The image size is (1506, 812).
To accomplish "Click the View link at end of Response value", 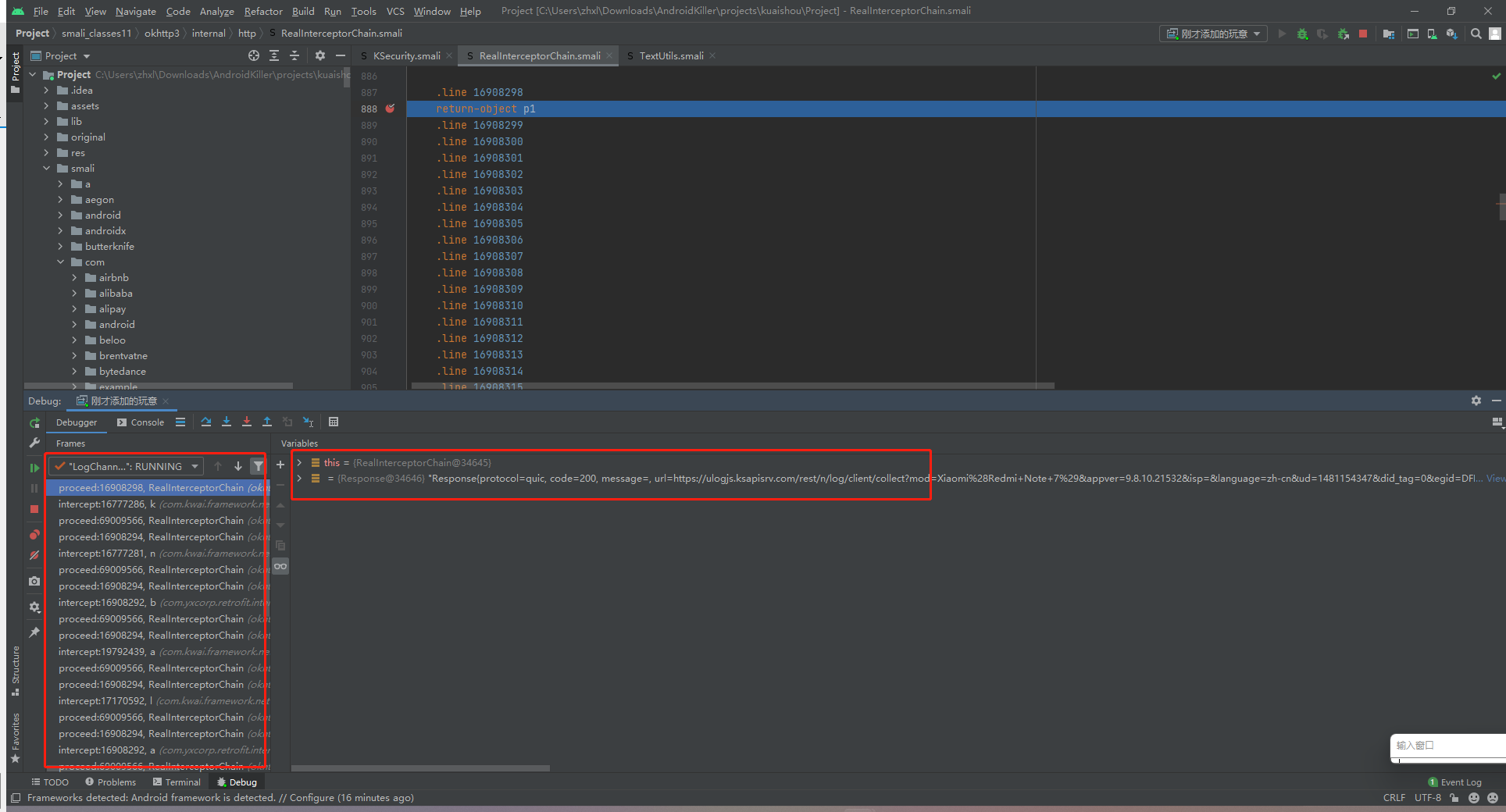I will (x=1495, y=478).
